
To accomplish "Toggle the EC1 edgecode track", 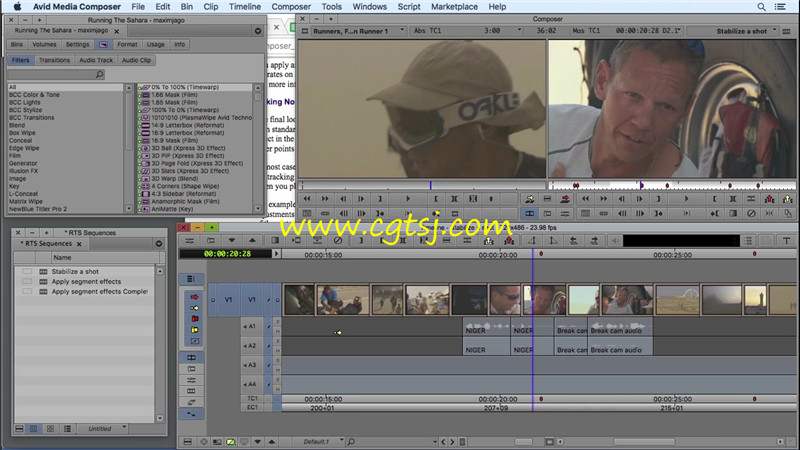I will click(253, 408).
